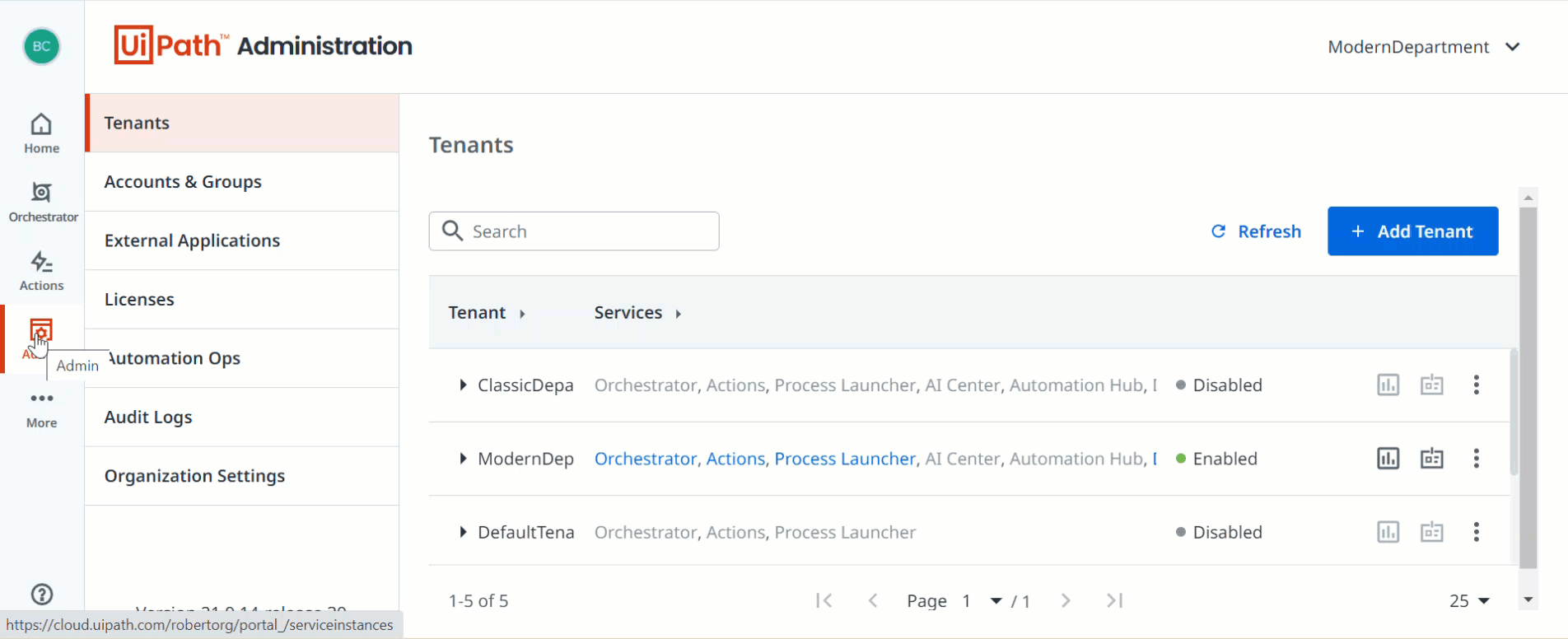Click the tenant Search field
The image size is (1568, 639).
(574, 231)
